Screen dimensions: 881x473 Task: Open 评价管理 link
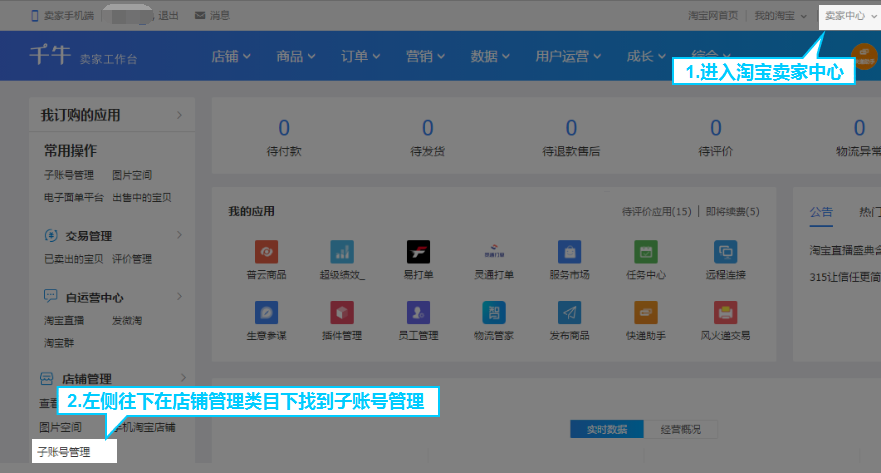132,259
